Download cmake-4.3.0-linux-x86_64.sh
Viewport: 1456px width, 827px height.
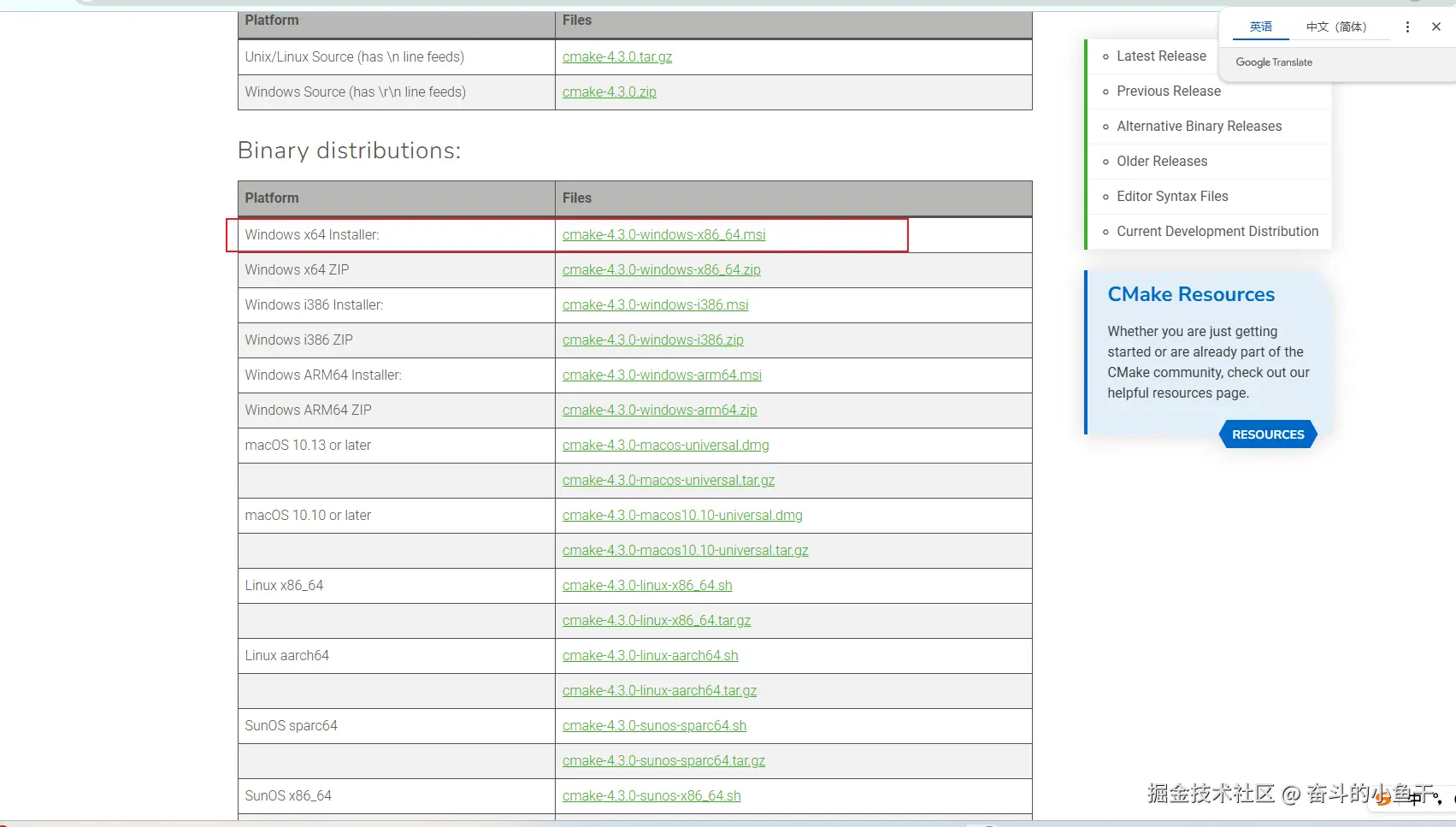647,586
